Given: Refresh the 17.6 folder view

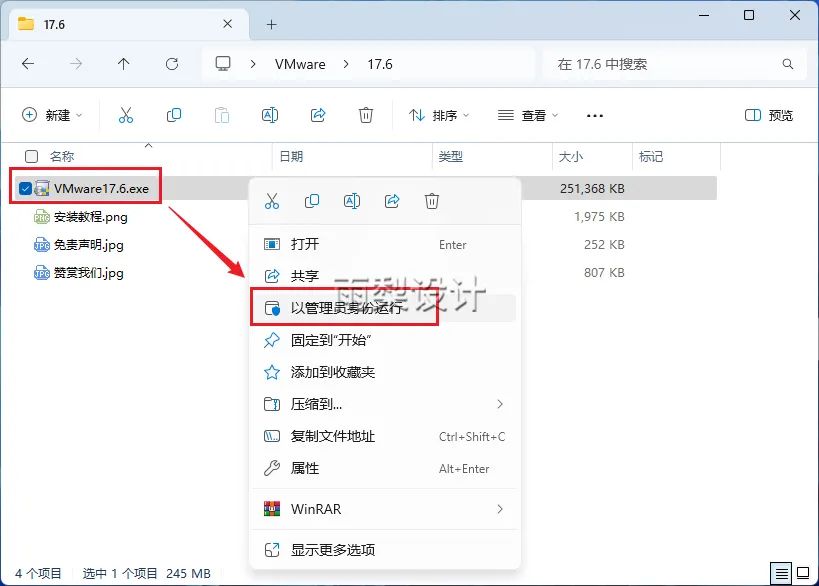Looking at the screenshot, I should (172, 64).
